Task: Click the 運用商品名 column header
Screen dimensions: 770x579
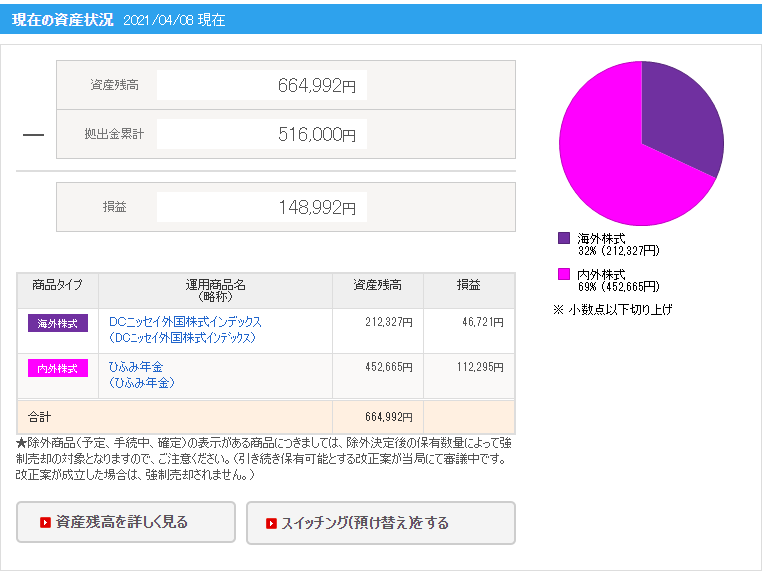Action: point(215,290)
